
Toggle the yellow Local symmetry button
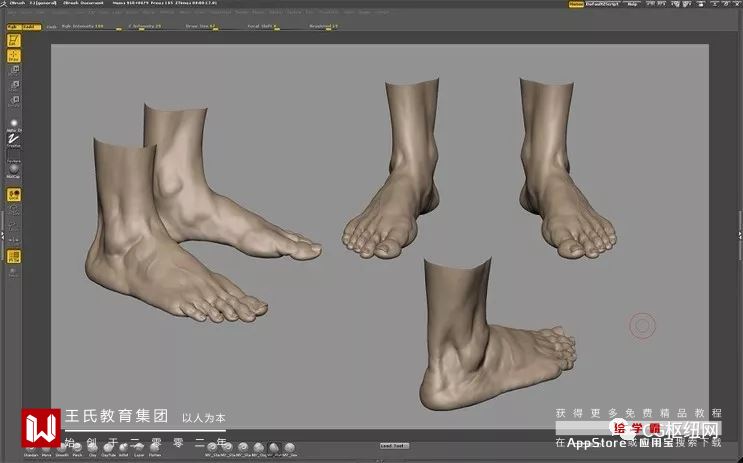14,195
